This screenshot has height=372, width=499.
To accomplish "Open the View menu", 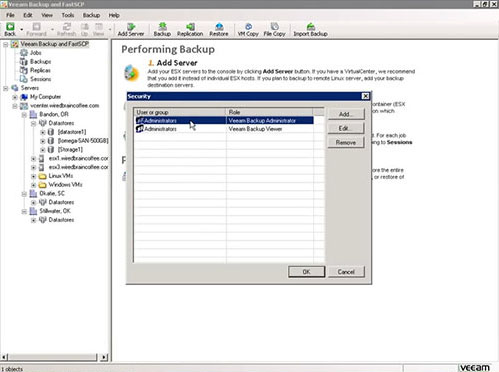I will click(47, 15).
